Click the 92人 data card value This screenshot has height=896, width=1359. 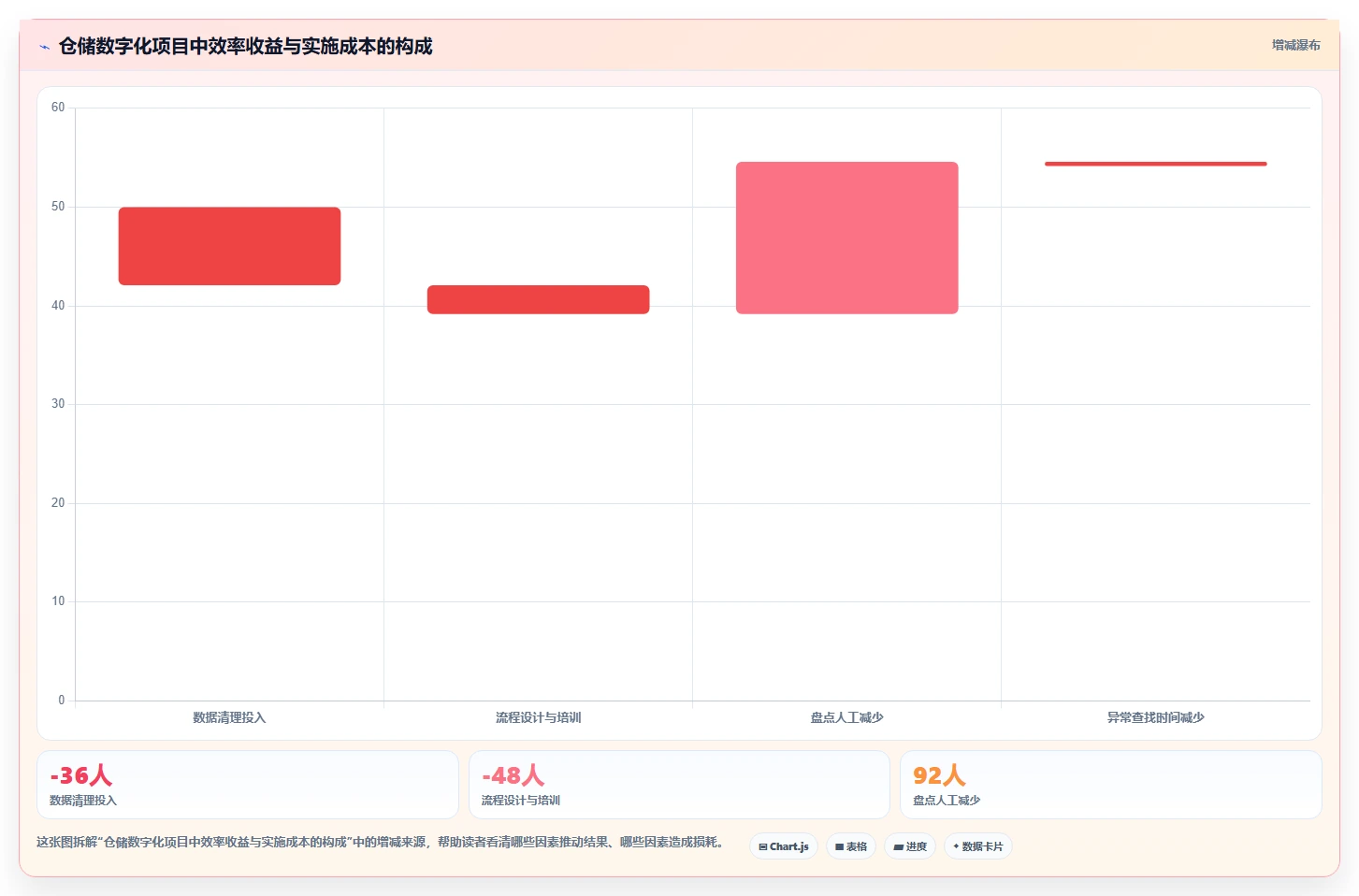click(939, 775)
